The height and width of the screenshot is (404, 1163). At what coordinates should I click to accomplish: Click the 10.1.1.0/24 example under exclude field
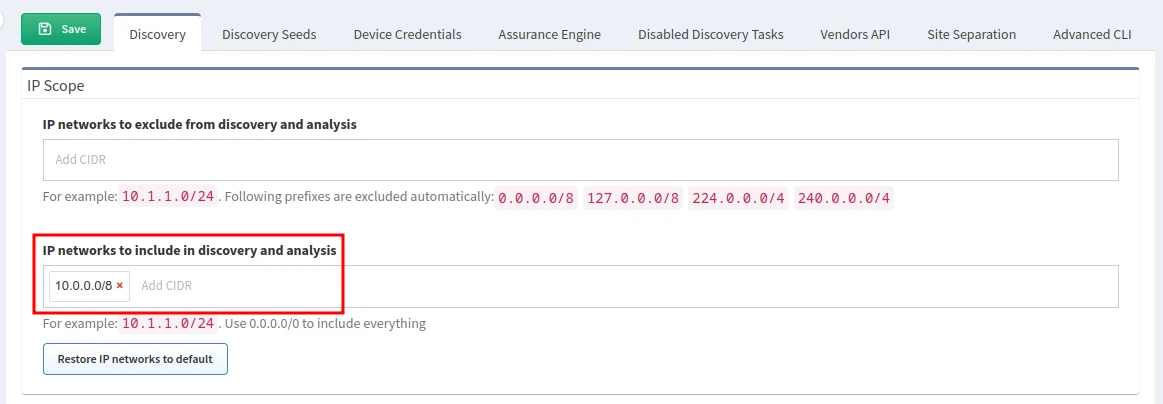168,198
